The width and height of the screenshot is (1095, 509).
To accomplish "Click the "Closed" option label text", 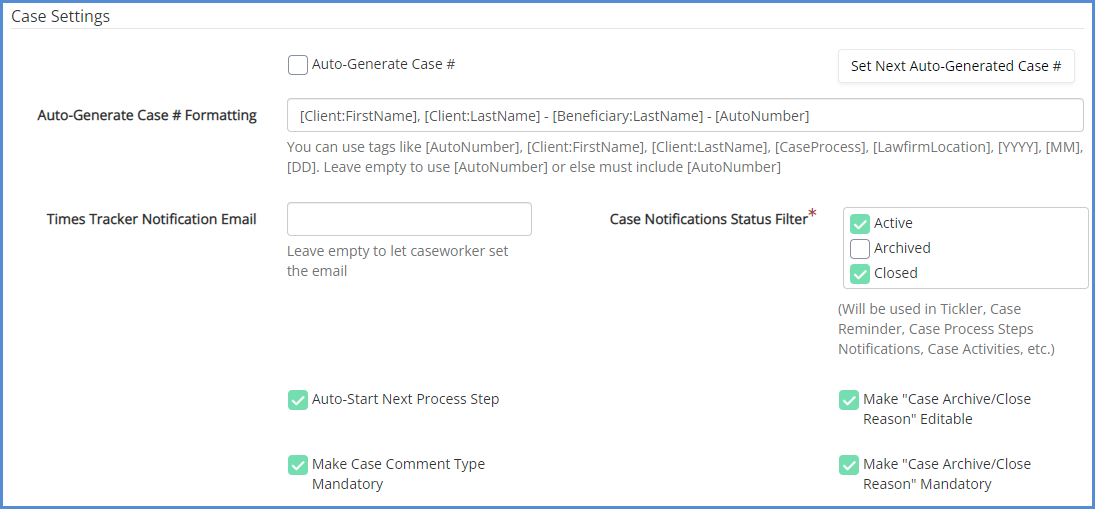I will click(895, 273).
